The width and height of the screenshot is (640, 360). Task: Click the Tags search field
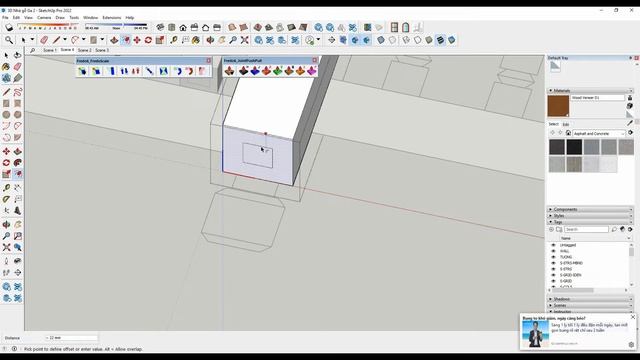[x=587, y=229]
